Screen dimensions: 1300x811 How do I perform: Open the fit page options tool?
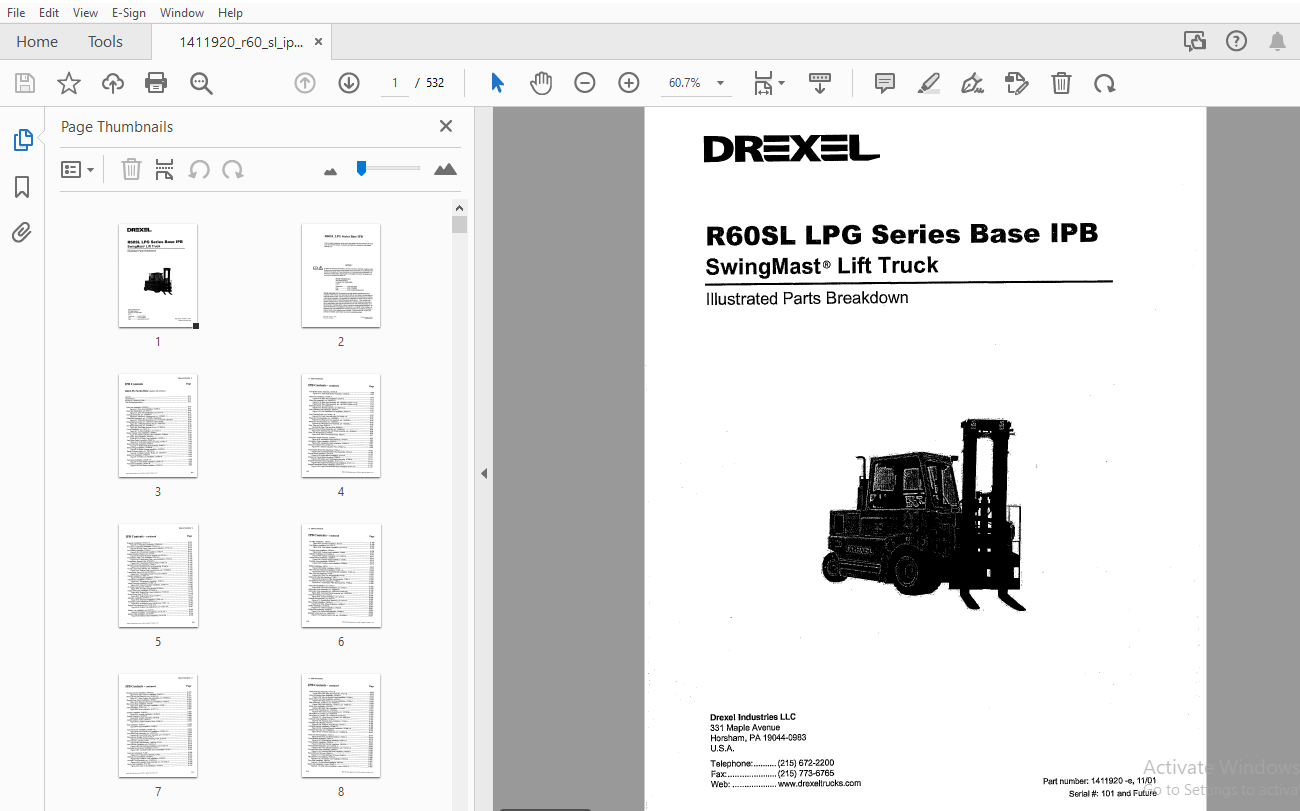[763, 83]
